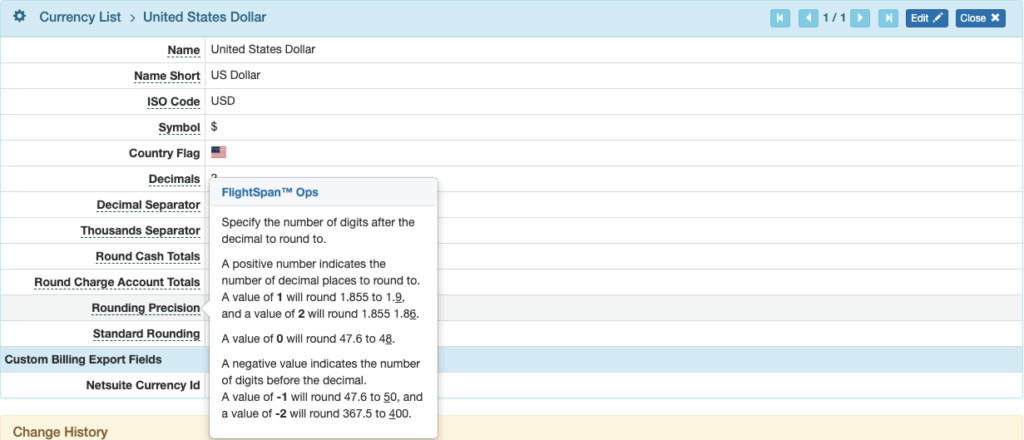Click the US country flag icon
Image resolution: width=1024 pixels, height=440 pixels.
tap(219, 153)
